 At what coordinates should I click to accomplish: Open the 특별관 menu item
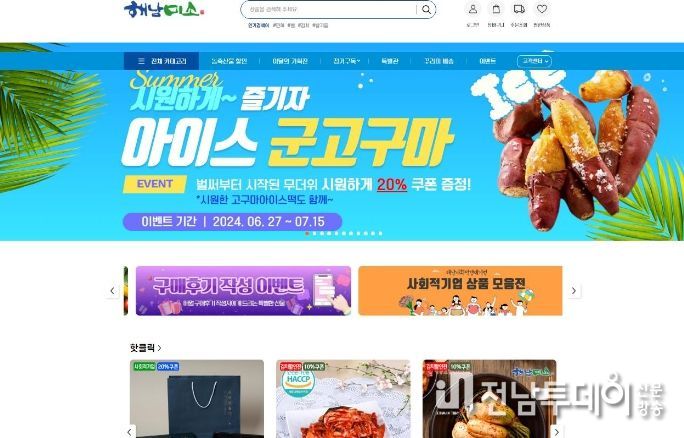point(390,61)
